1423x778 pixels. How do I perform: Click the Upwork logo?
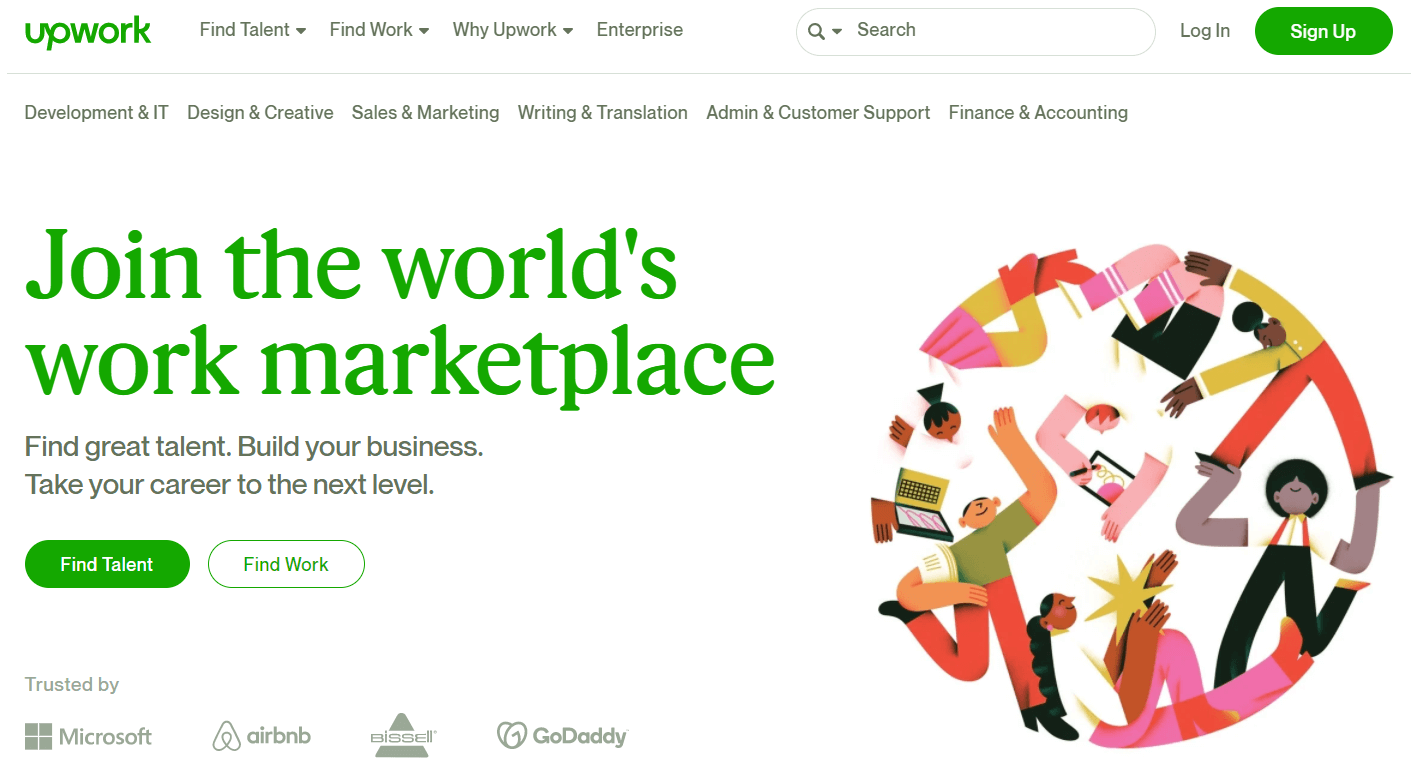[88, 32]
